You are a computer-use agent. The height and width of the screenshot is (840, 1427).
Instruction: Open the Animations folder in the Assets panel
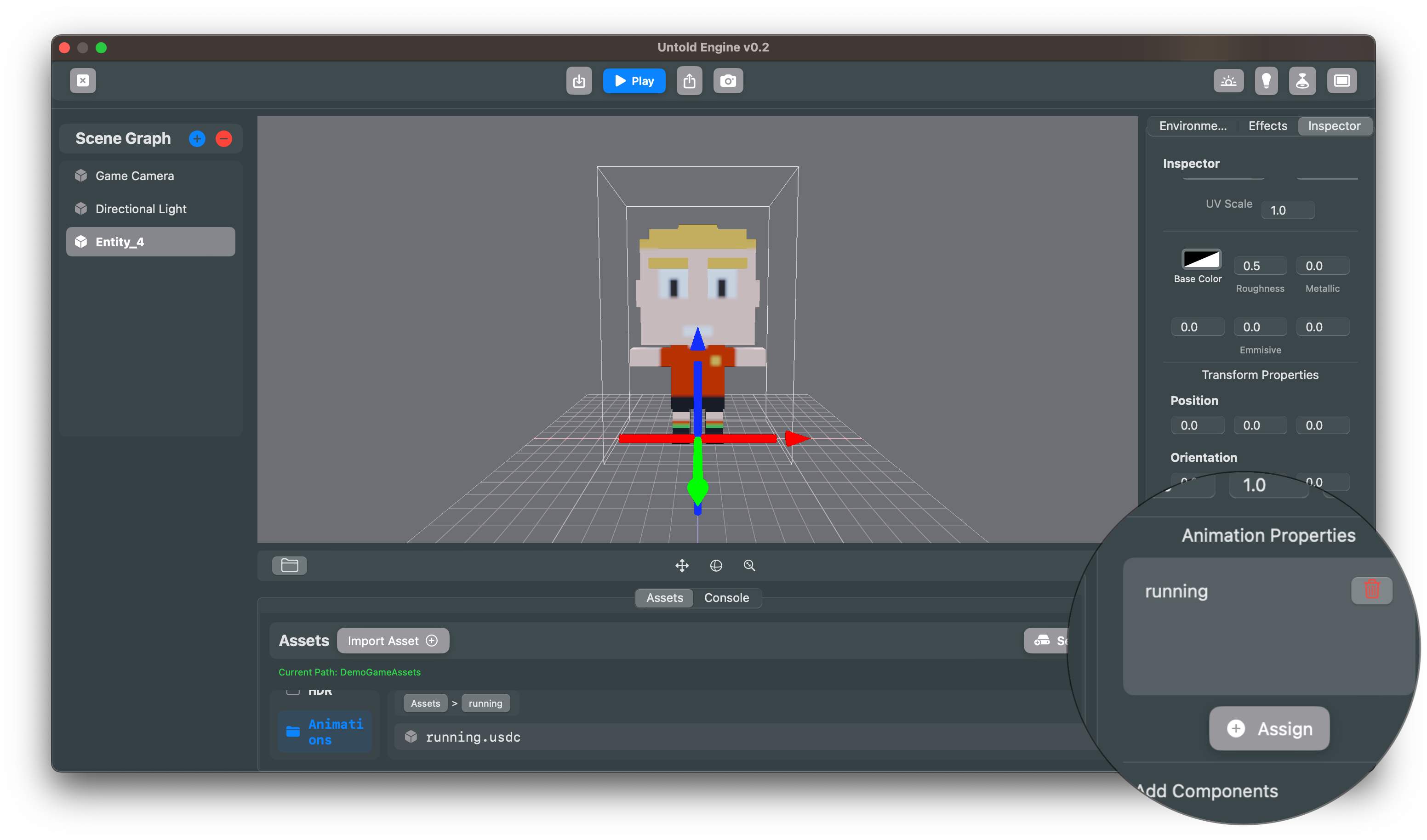click(325, 731)
